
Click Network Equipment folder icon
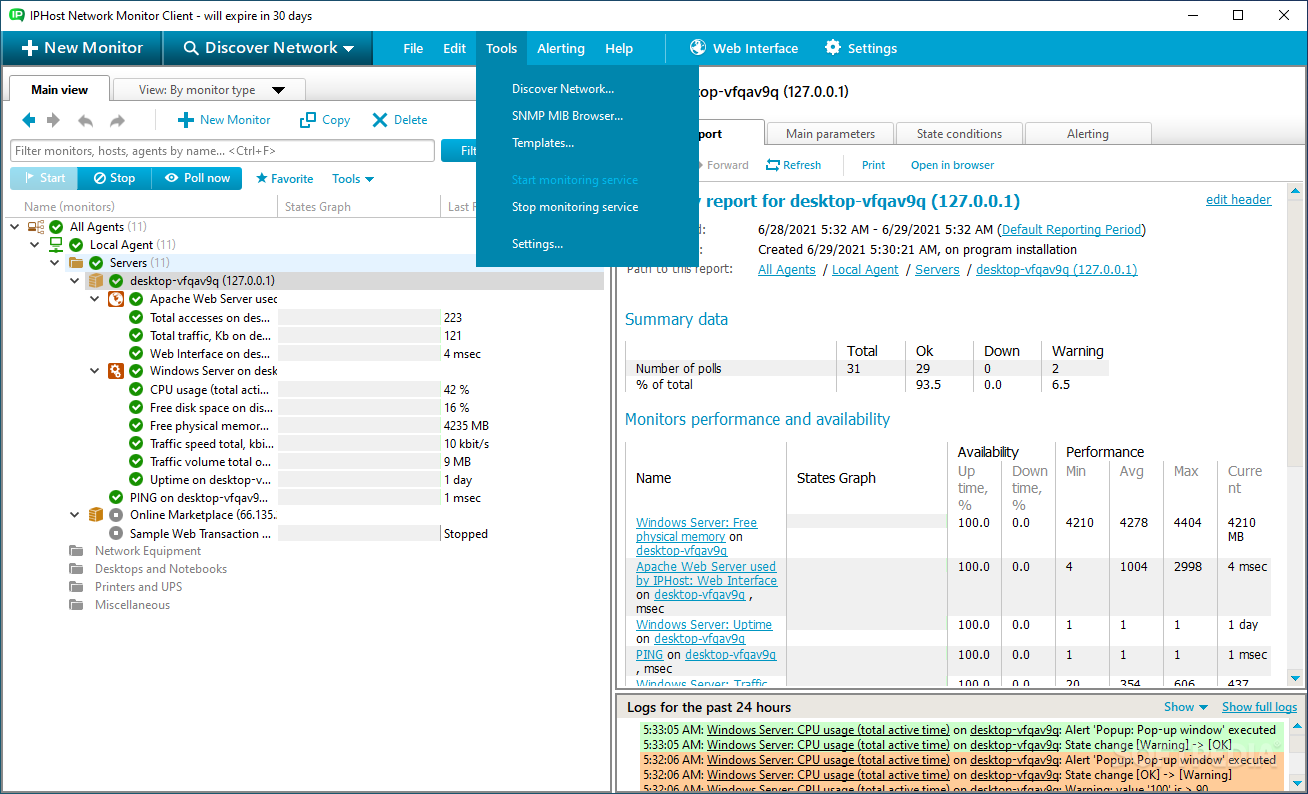tap(76, 551)
